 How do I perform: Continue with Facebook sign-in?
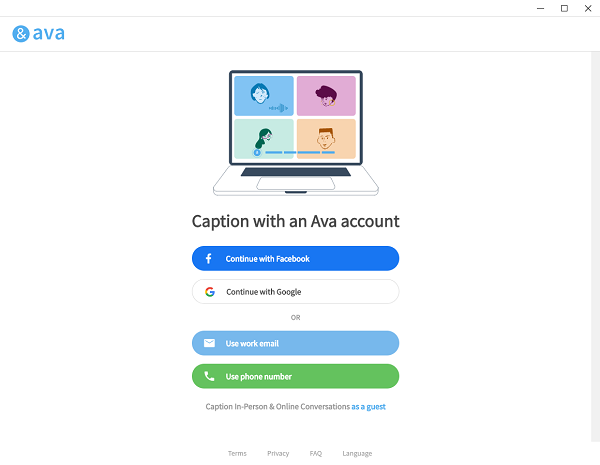coord(295,259)
